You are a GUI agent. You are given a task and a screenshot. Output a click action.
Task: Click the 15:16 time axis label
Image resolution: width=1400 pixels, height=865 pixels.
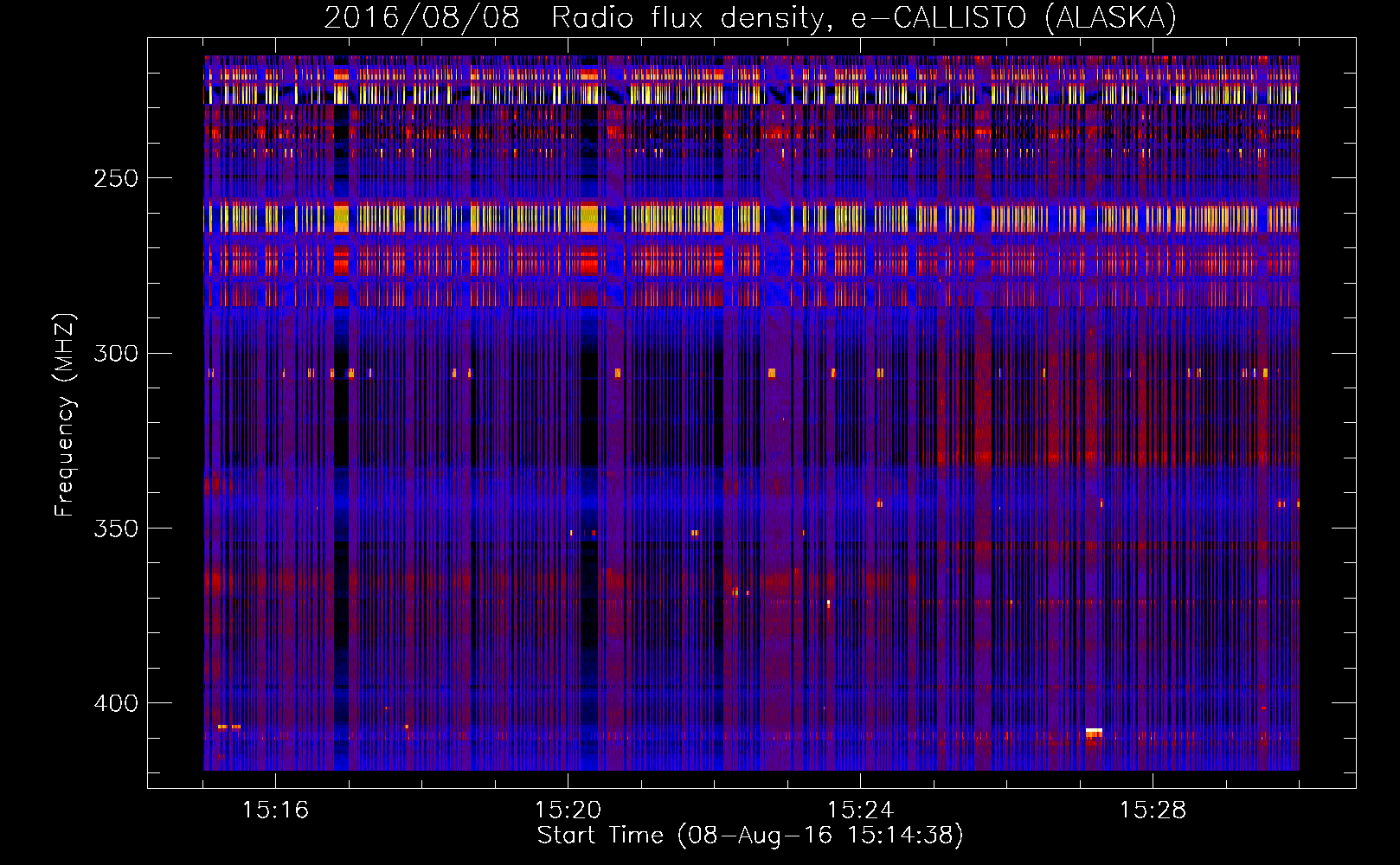pyautogui.click(x=275, y=810)
